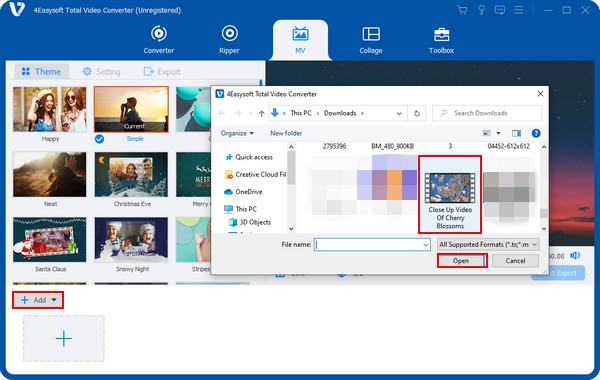Image resolution: width=600 pixels, height=380 pixels.
Task: Select Quick access in navigation pane
Action: click(x=249, y=157)
